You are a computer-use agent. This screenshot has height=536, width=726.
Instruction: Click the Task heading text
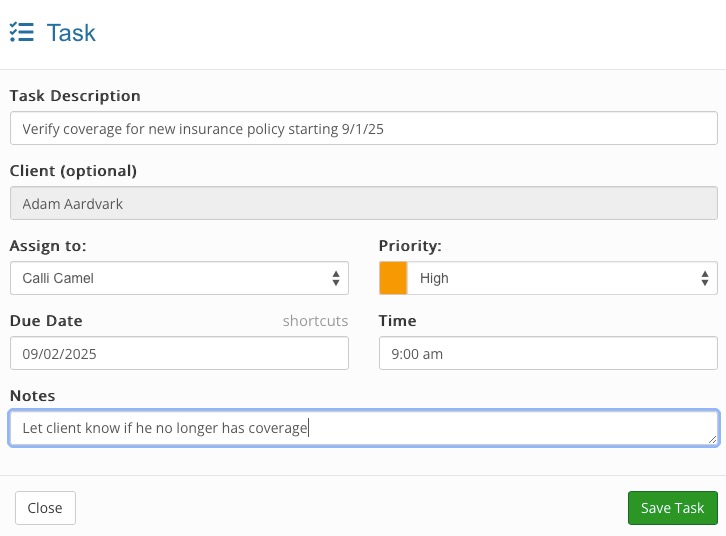71,33
